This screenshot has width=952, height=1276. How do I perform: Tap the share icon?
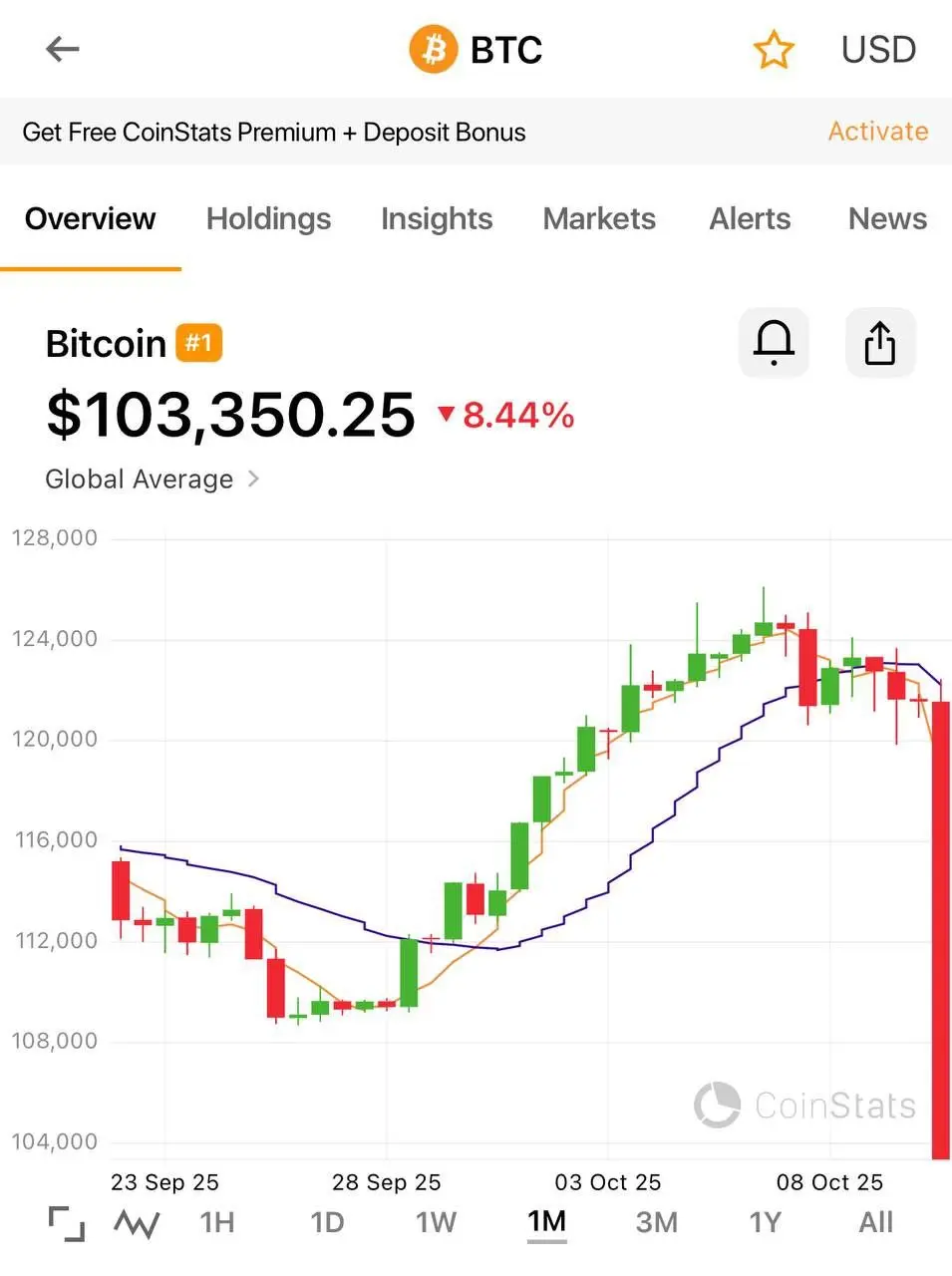[879, 343]
